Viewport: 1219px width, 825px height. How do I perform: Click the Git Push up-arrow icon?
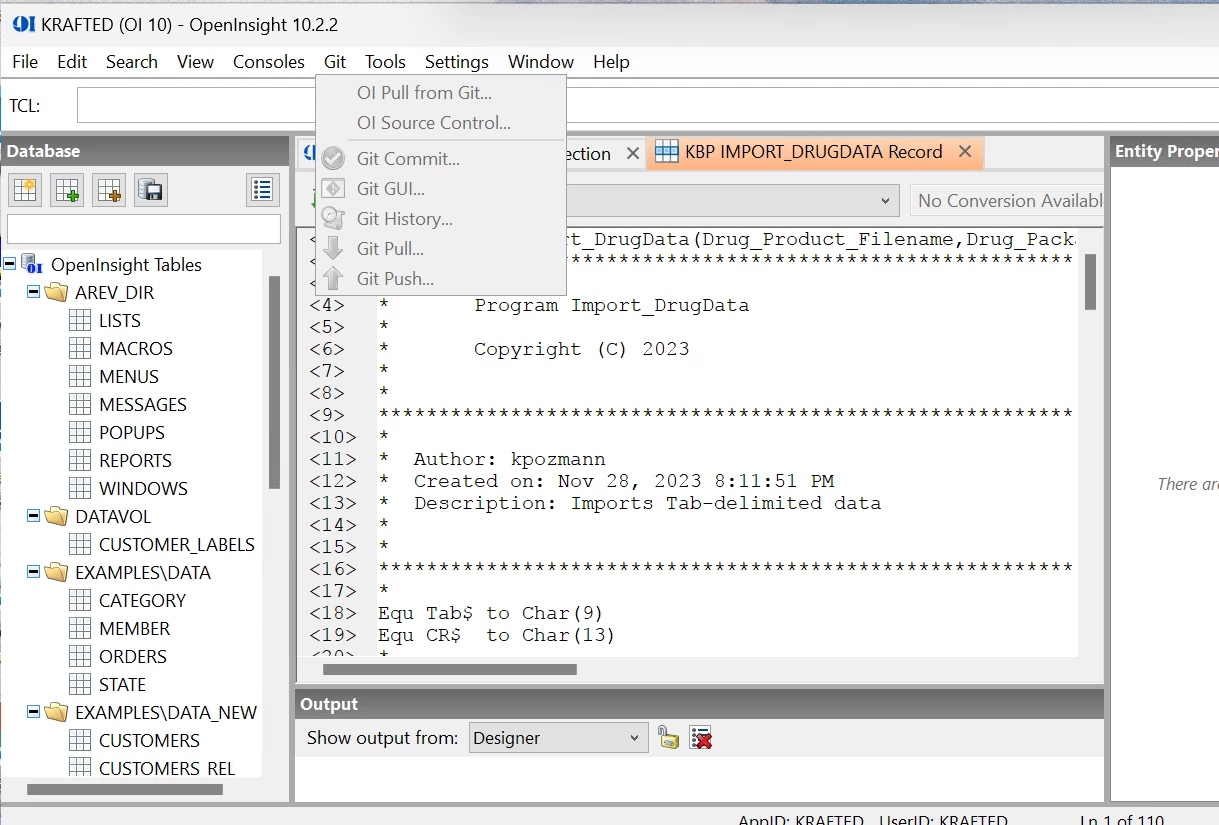[334, 279]
